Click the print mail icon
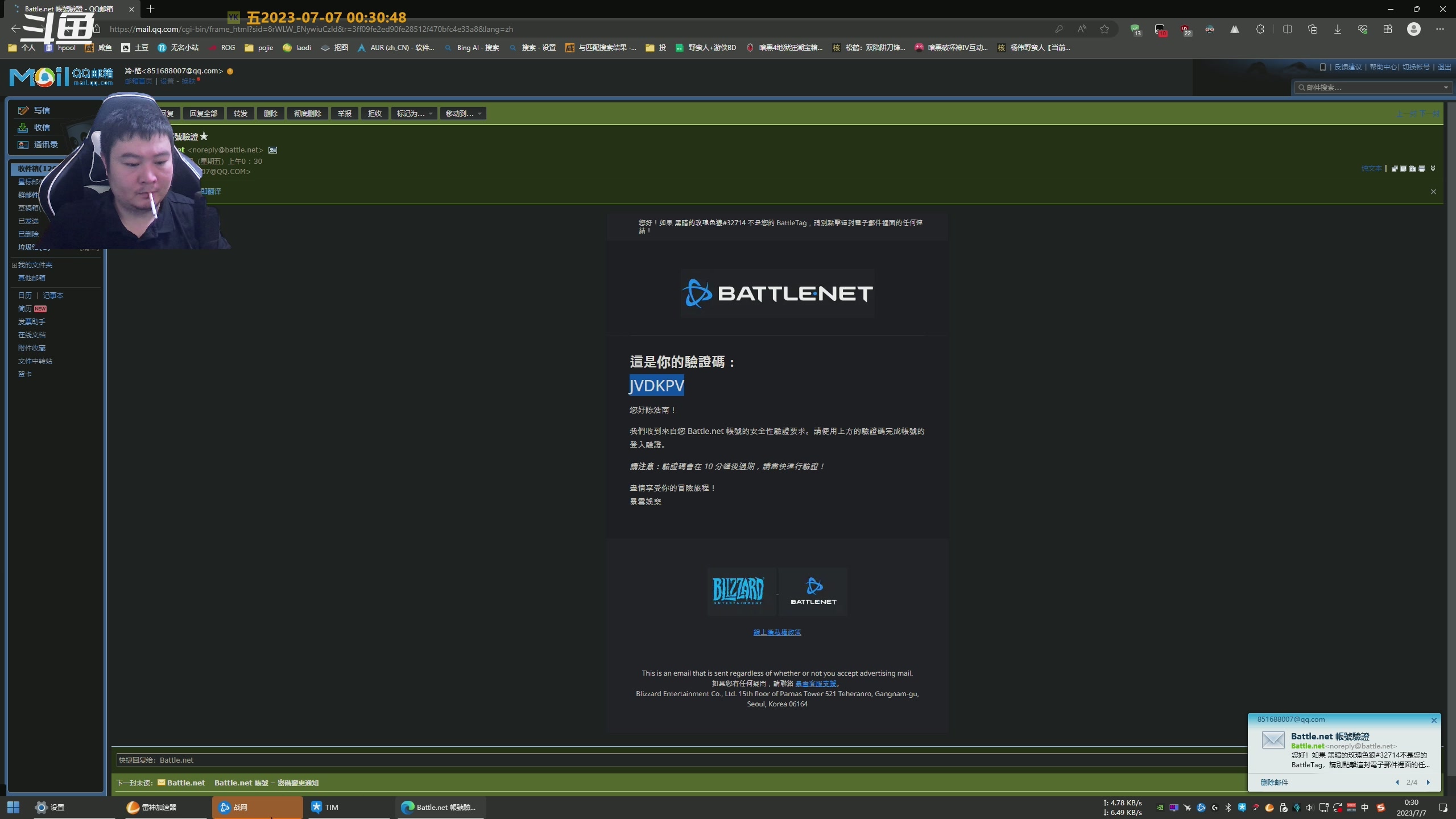The image size is (1456, 819). (x=1422, y=168)
